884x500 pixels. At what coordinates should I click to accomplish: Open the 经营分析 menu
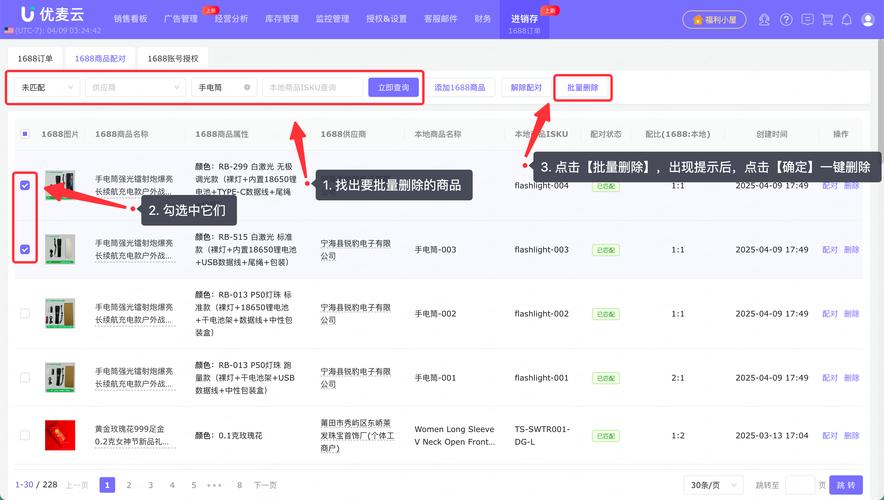231,19
